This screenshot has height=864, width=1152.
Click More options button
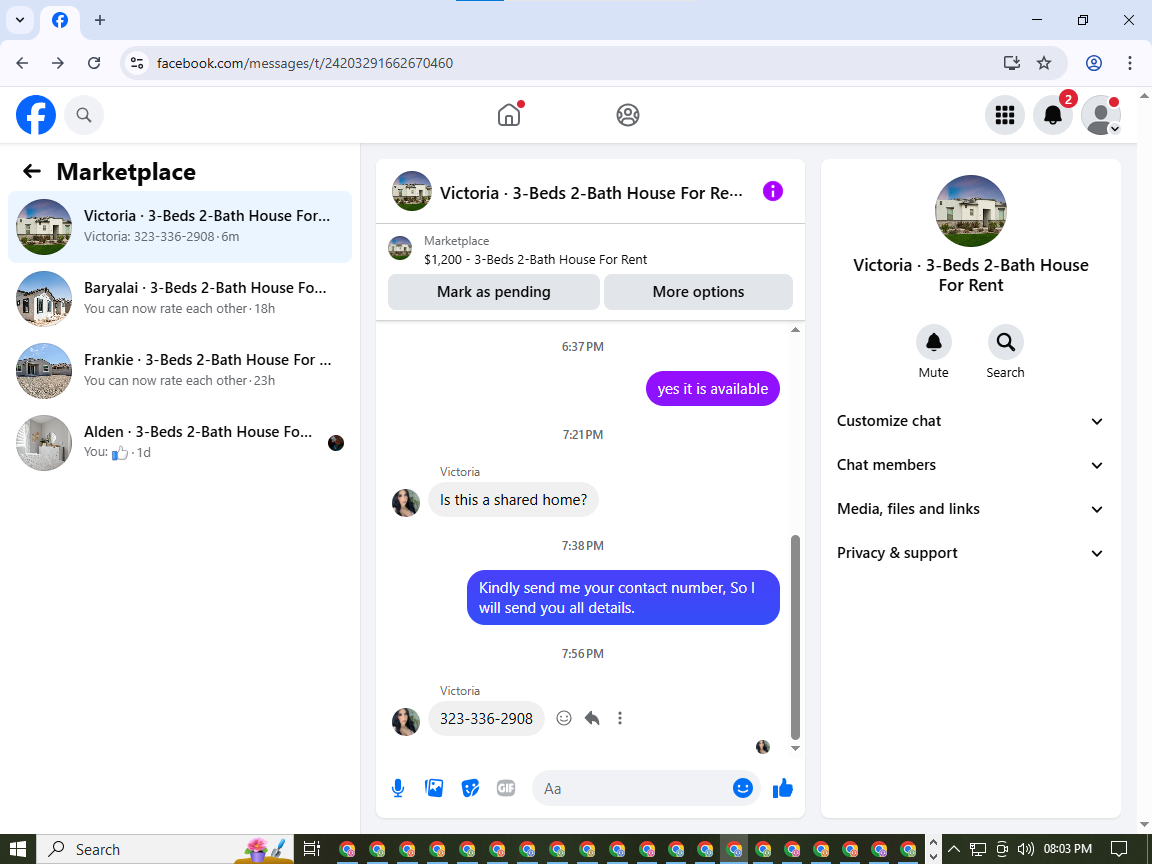pos(698,292)
